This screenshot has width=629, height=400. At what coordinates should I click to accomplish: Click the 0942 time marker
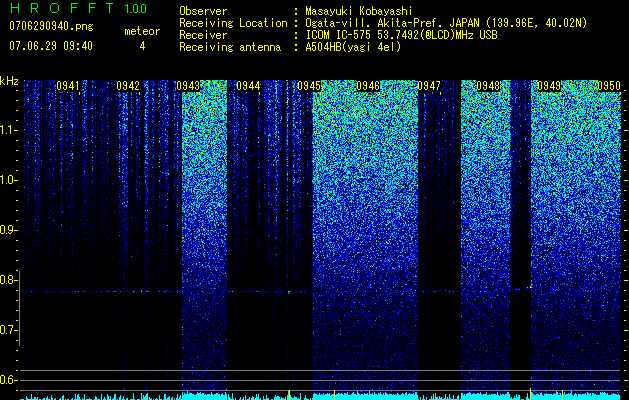pyautogui.click(x=128, y=86)
